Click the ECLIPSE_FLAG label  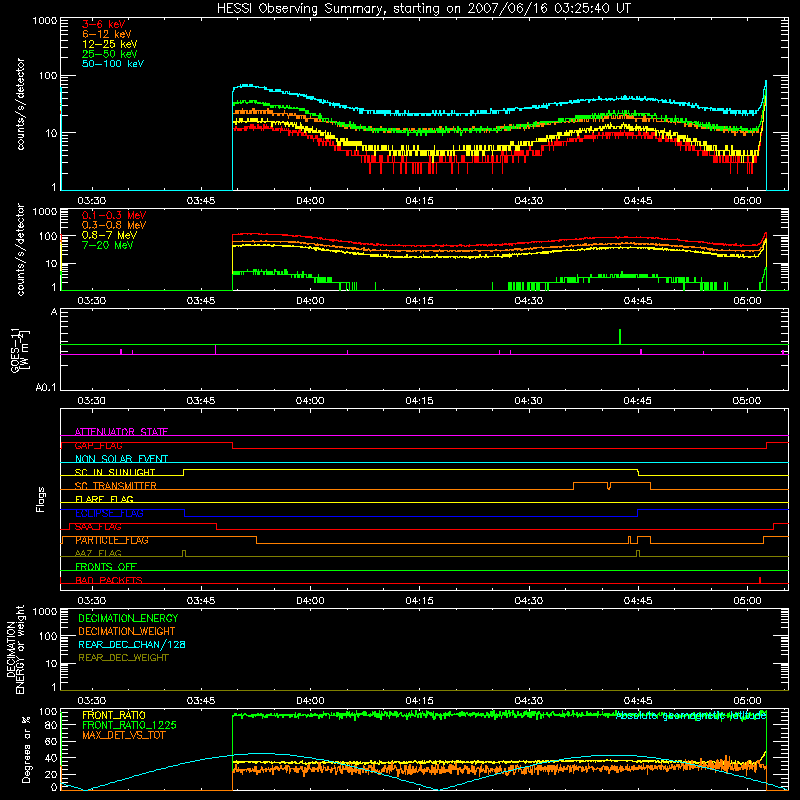pos(109,513)
